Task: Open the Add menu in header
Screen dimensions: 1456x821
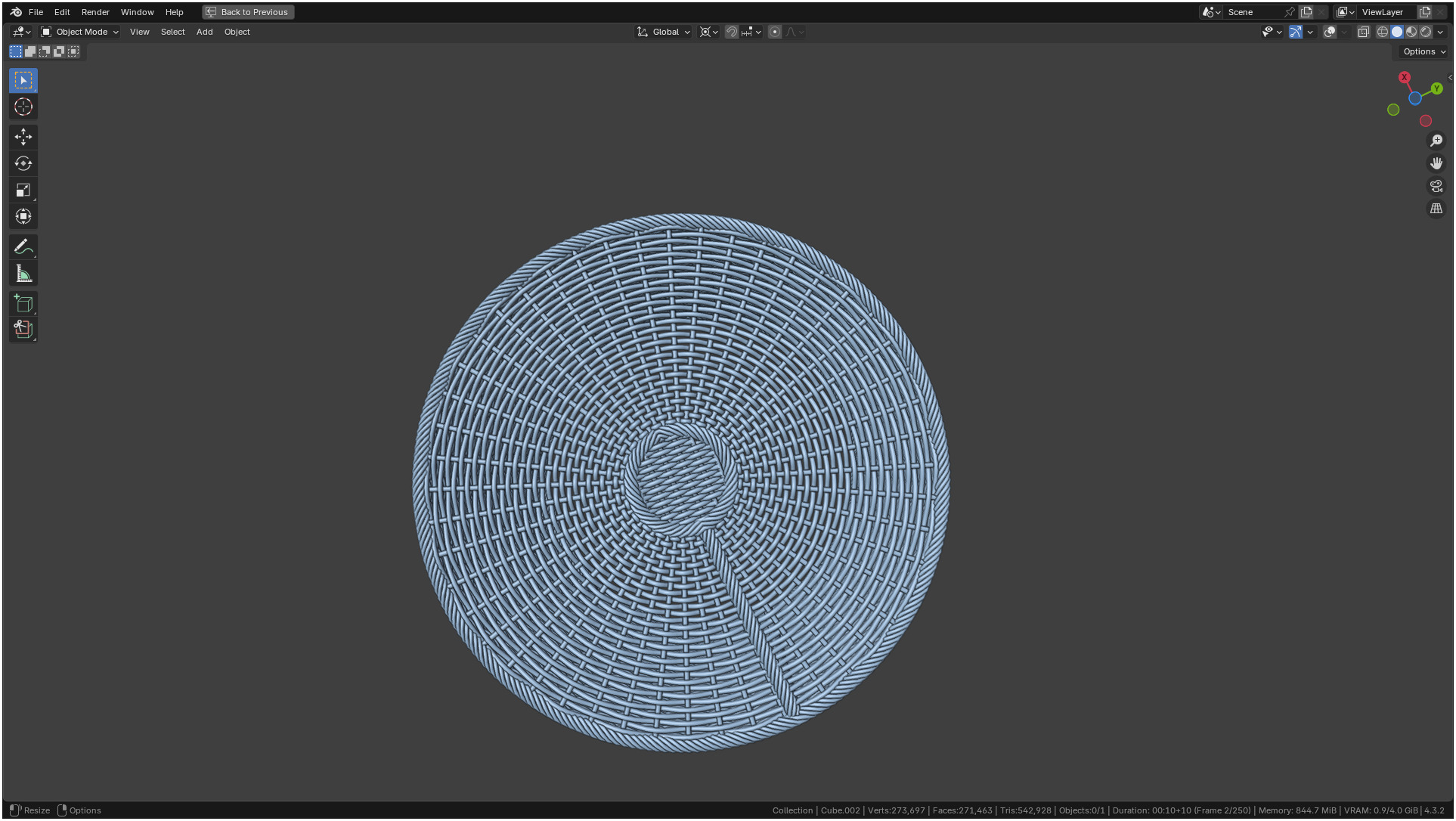Action: pos(204,32)
